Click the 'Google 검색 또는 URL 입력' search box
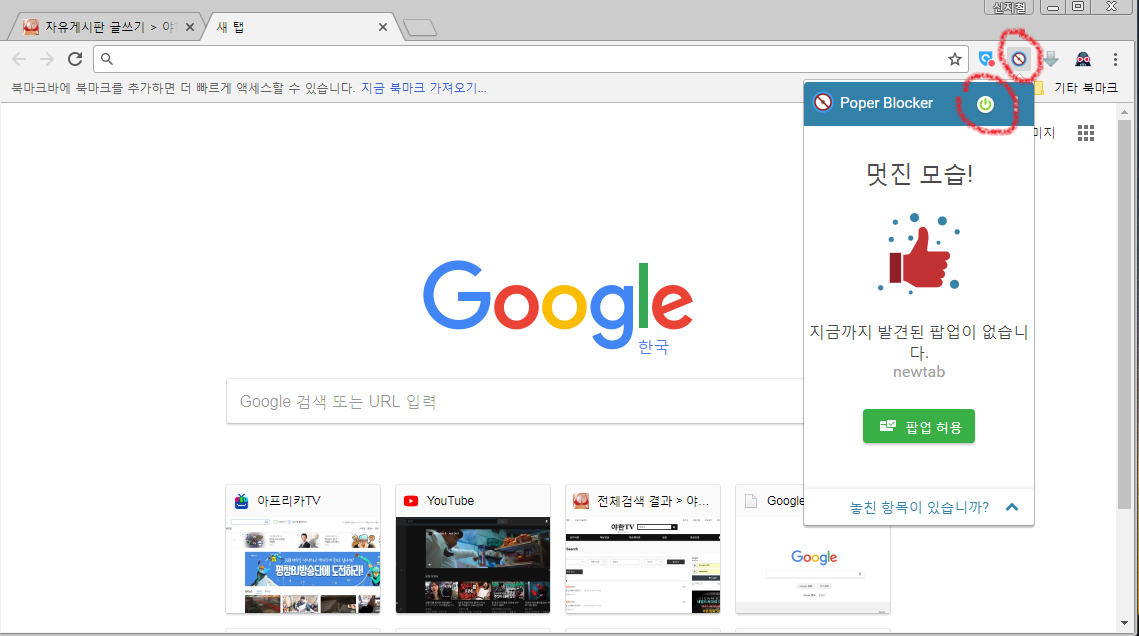This screenshot has width=1139, height=636. tap(514, 401)
